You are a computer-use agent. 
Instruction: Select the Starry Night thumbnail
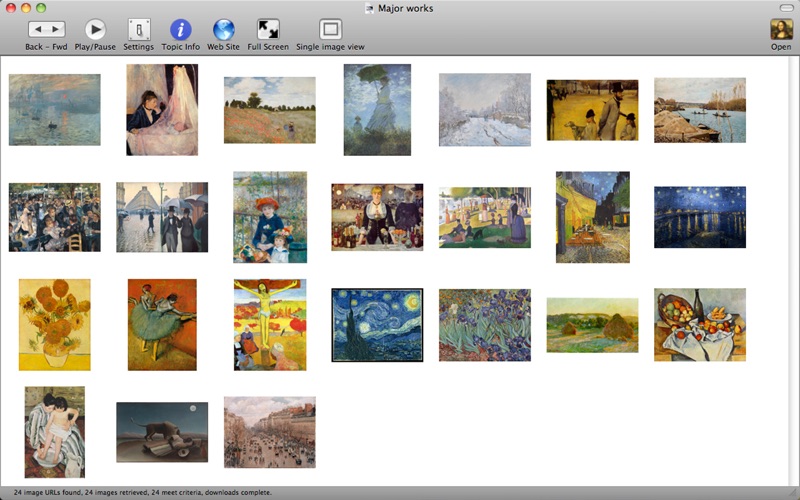pyautogui.click(x=377, y=325)
